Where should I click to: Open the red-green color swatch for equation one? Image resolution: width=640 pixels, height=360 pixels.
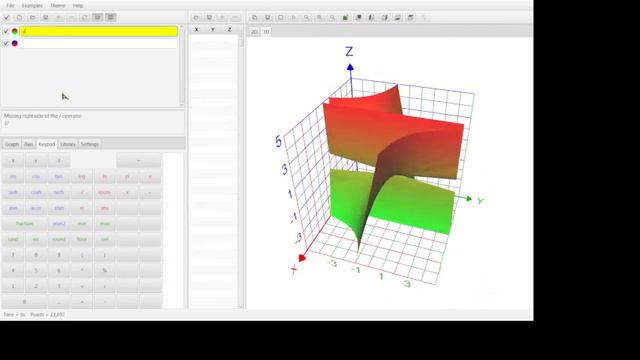click(x=15, y=31)
